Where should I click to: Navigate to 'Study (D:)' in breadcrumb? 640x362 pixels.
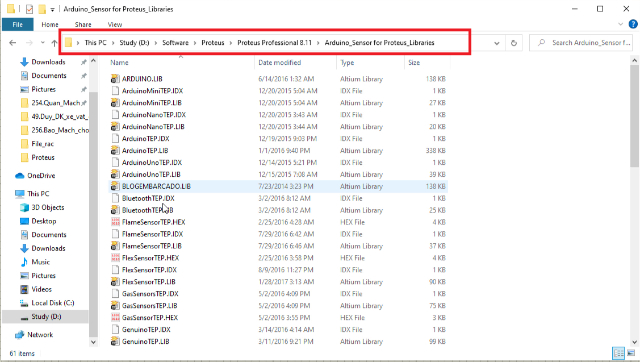pyautogui.click(x=134, y=42)
